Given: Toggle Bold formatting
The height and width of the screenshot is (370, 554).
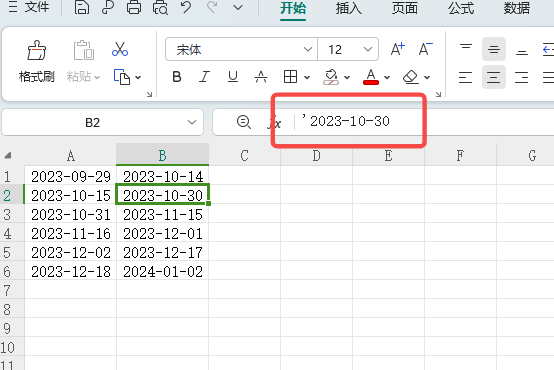Looking at the screenshot, I should (177, 77).
